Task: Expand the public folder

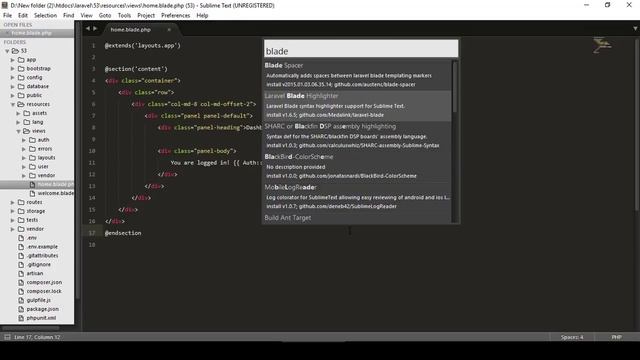Action: (13, 96)
